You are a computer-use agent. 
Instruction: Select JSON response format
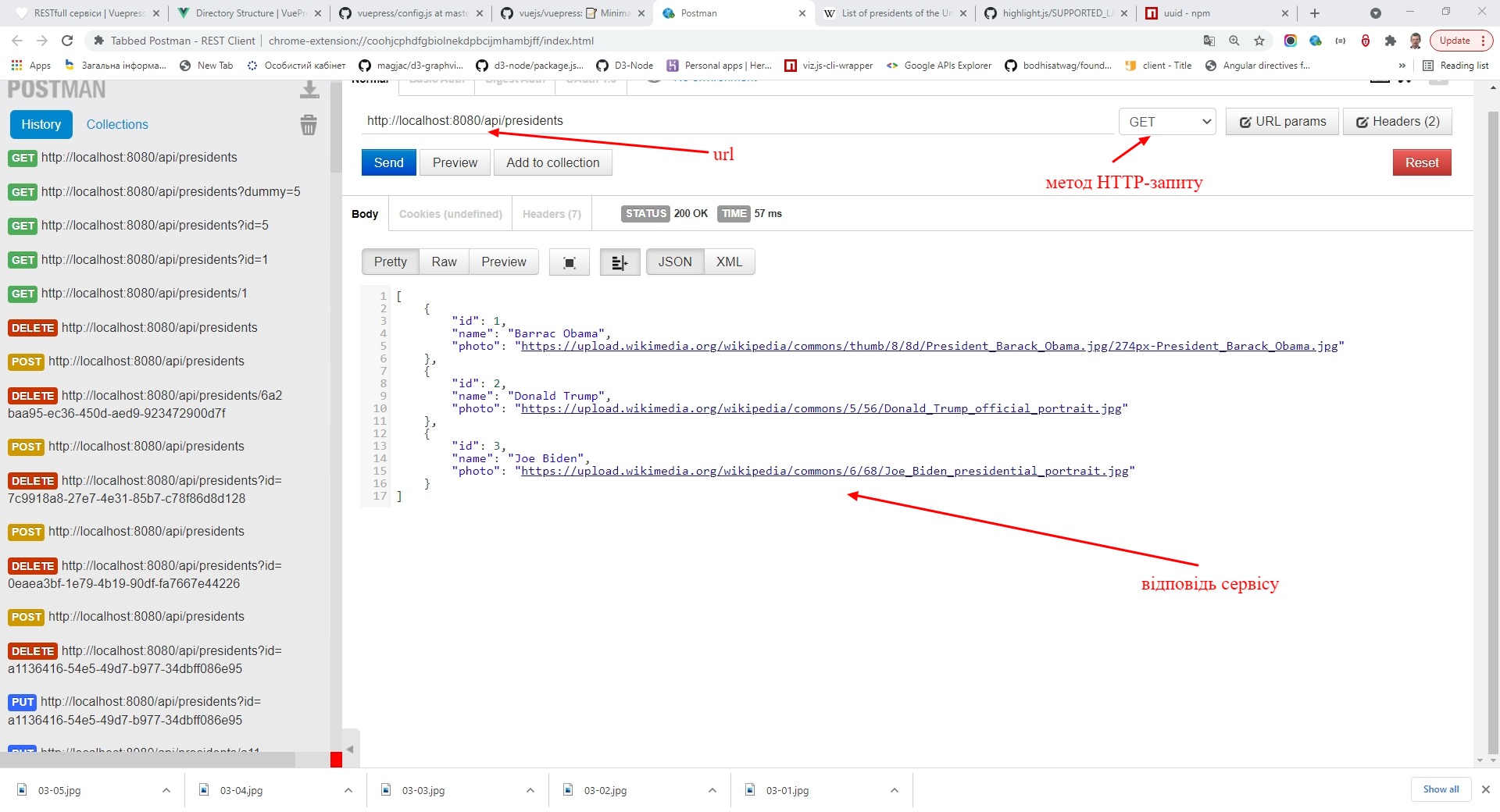[x=675, y=262]
